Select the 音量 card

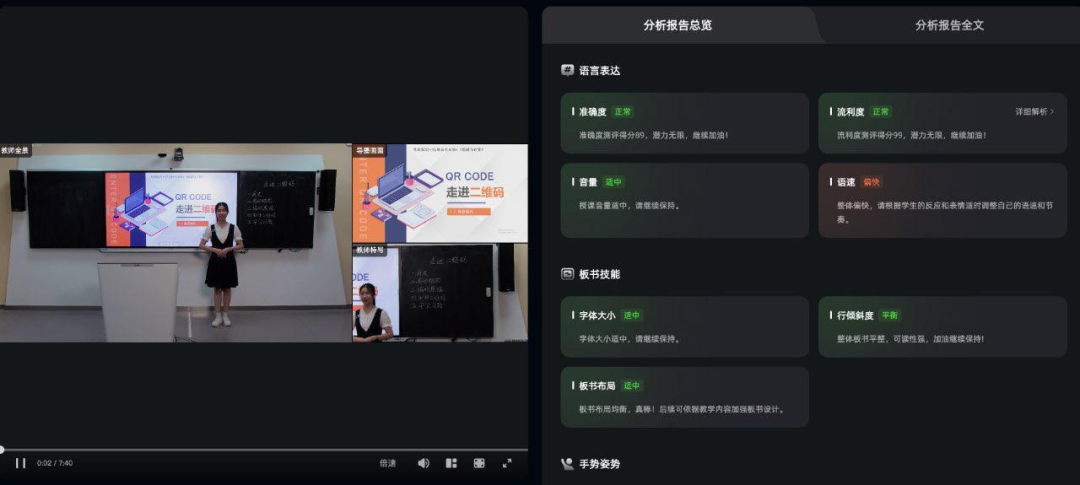685,200
